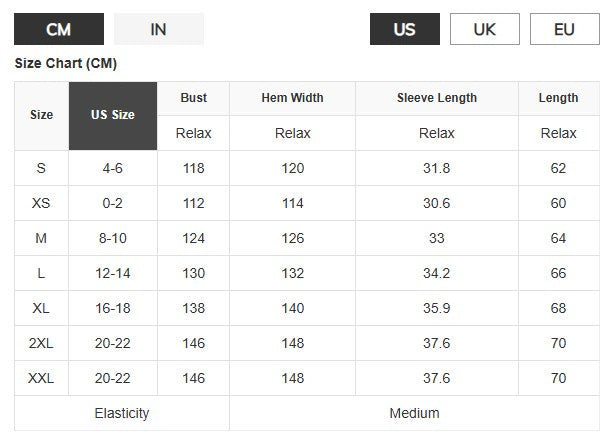The image size is (616, 447).
Task: Click the Elasticity row label
Action: tap(122, 413)
